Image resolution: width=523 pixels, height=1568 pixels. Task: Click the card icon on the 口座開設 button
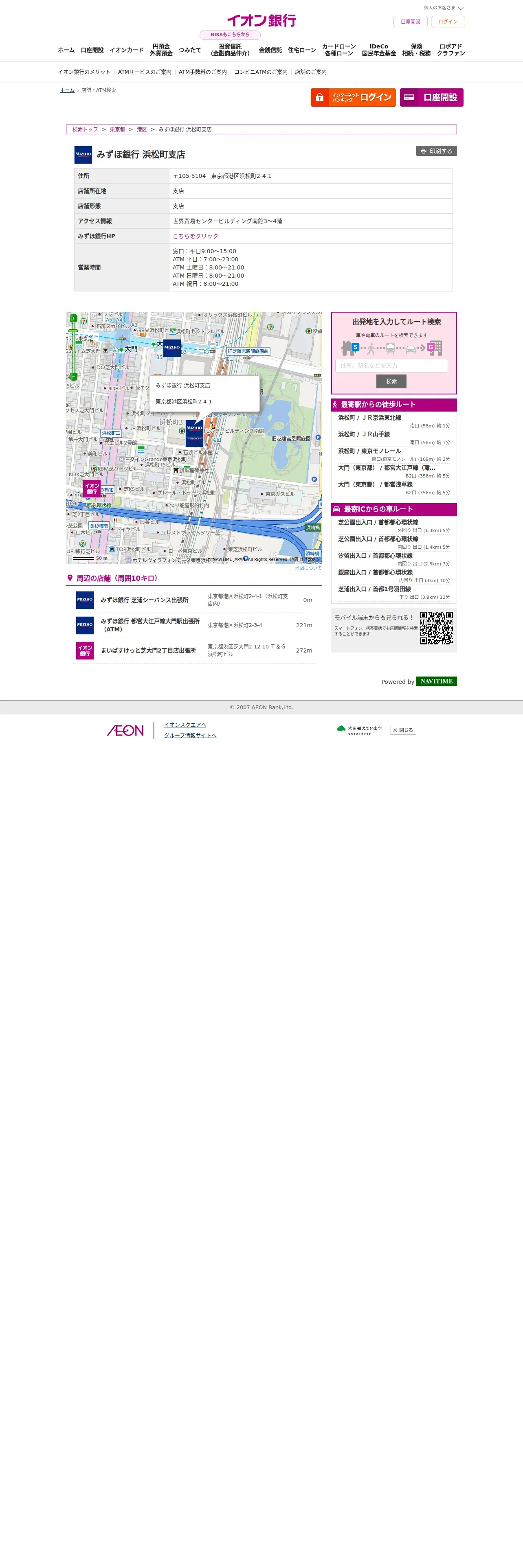coord(409,97)
